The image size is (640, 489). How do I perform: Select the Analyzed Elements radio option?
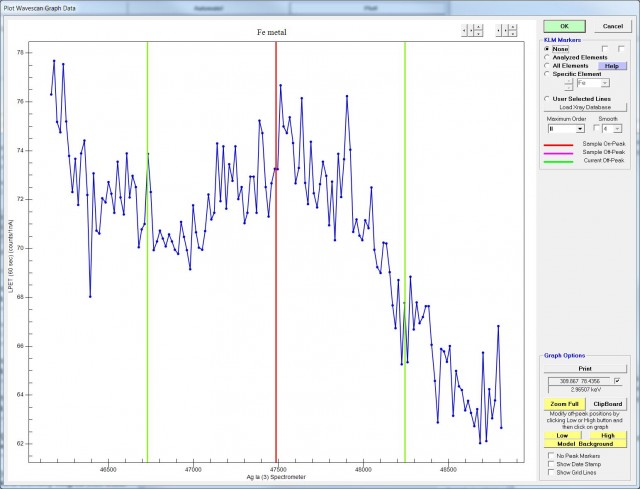tap(547, 57)
